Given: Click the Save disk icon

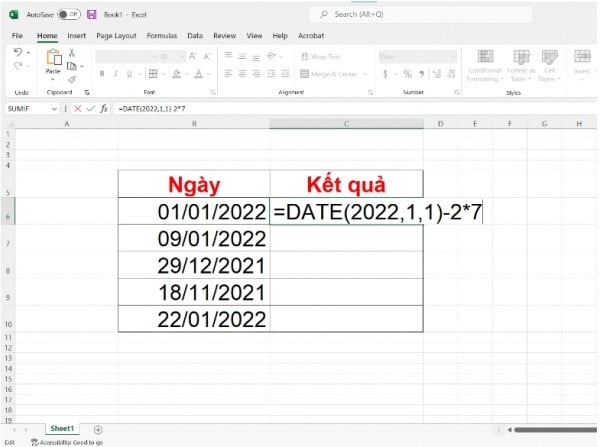Looking at the screenshot, I should click(x=91, y=15).
